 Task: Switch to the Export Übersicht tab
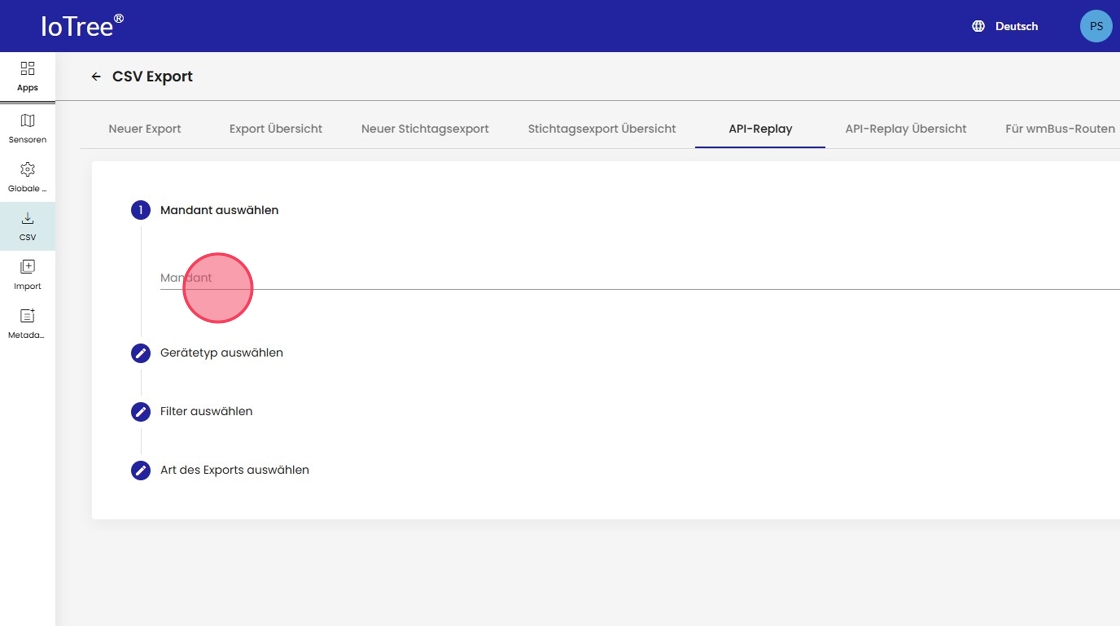[x=275, y=129]
